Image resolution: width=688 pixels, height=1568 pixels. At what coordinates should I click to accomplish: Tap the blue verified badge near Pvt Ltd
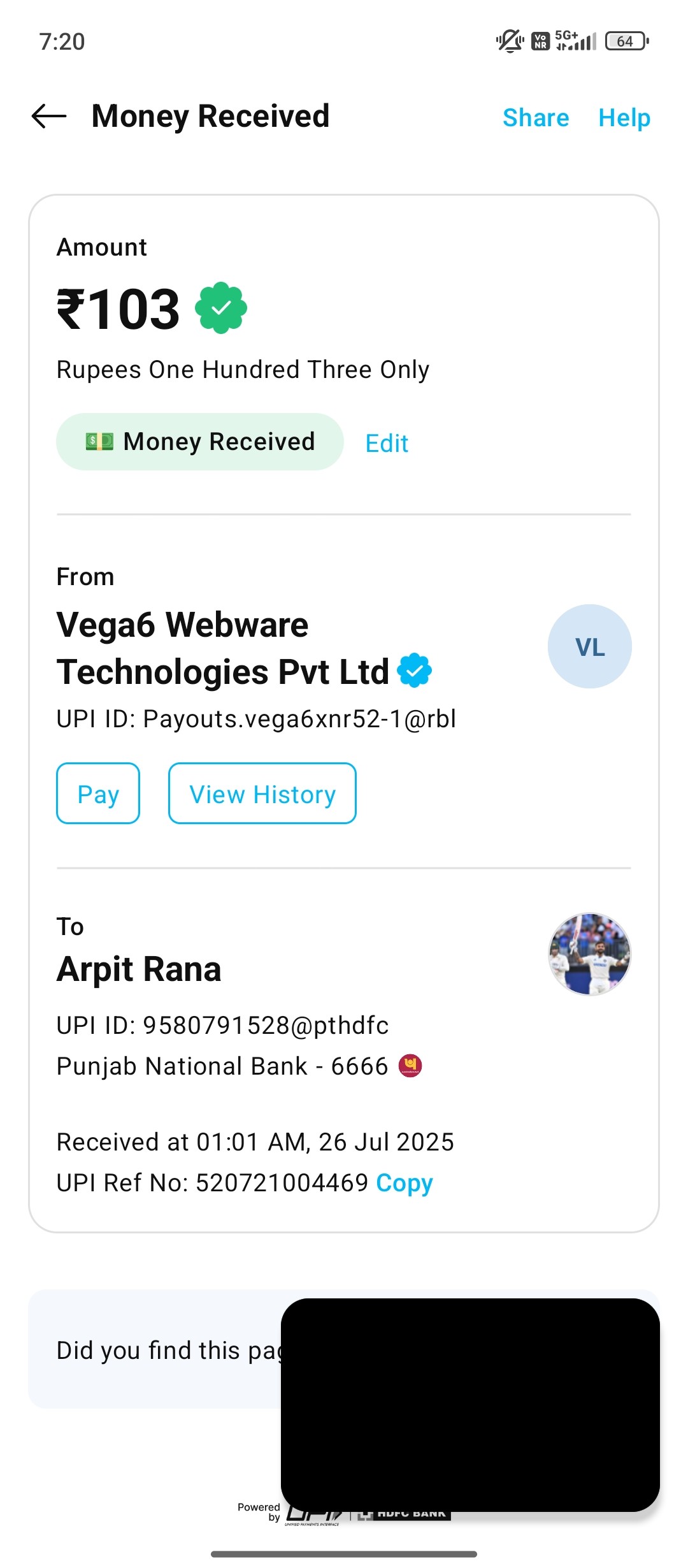[x=415, y=671]
